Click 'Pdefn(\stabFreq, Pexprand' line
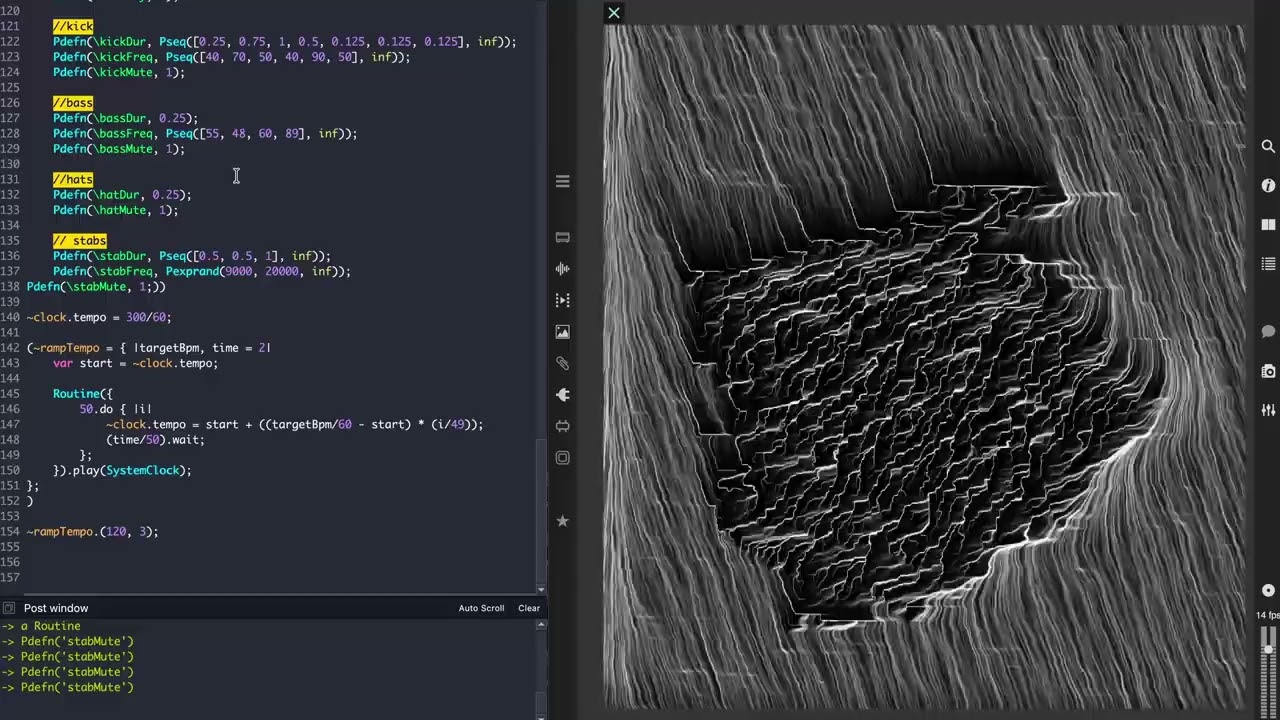Viewport: 1280px width, 720px height. click(x=202, y=271)
